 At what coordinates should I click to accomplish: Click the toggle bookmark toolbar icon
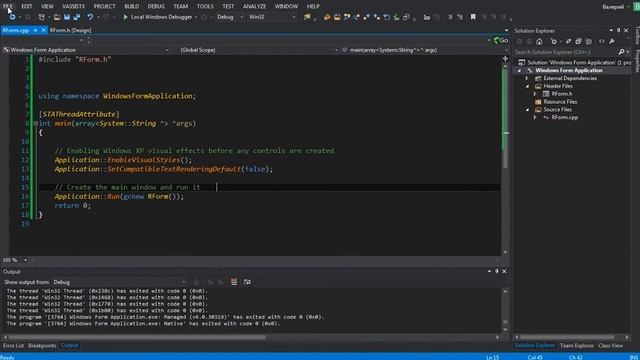click(x=473, y=17)
